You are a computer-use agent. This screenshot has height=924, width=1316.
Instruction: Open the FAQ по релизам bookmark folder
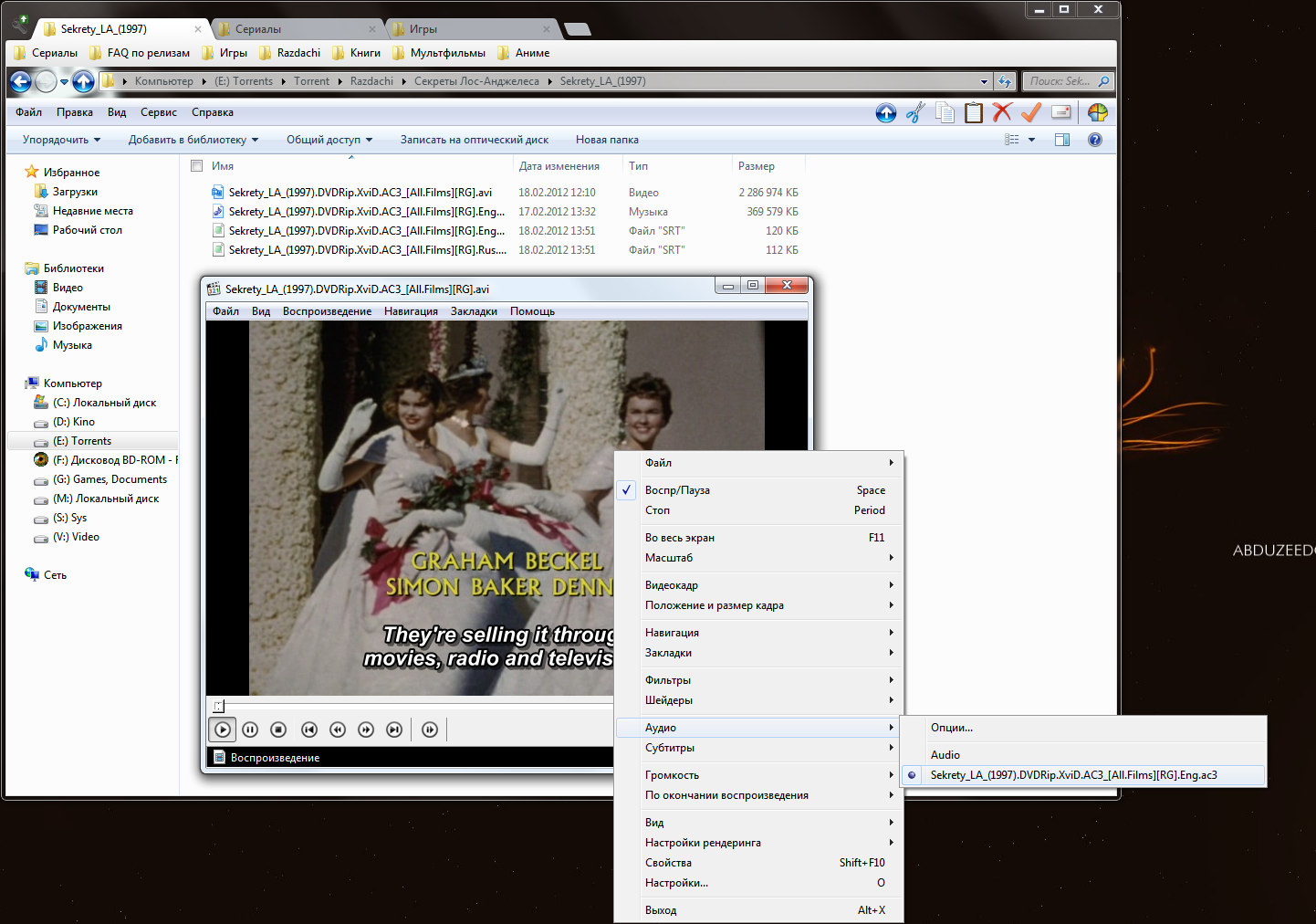coord(140,53)
